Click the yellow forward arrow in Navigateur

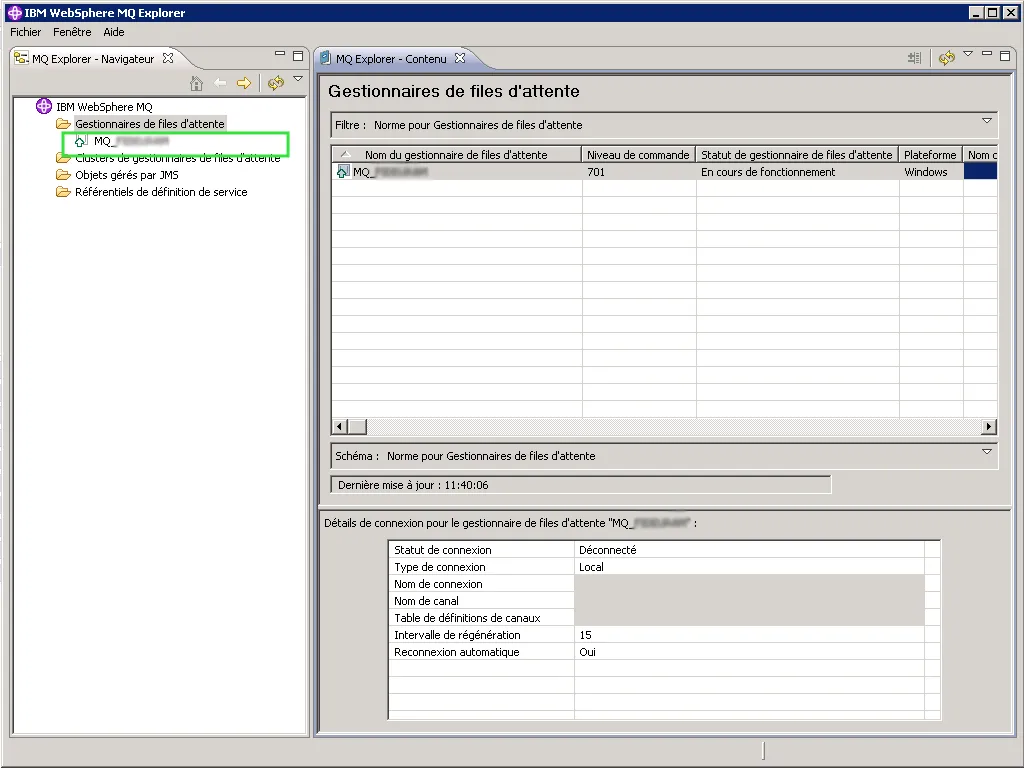(x=243, y=83)
